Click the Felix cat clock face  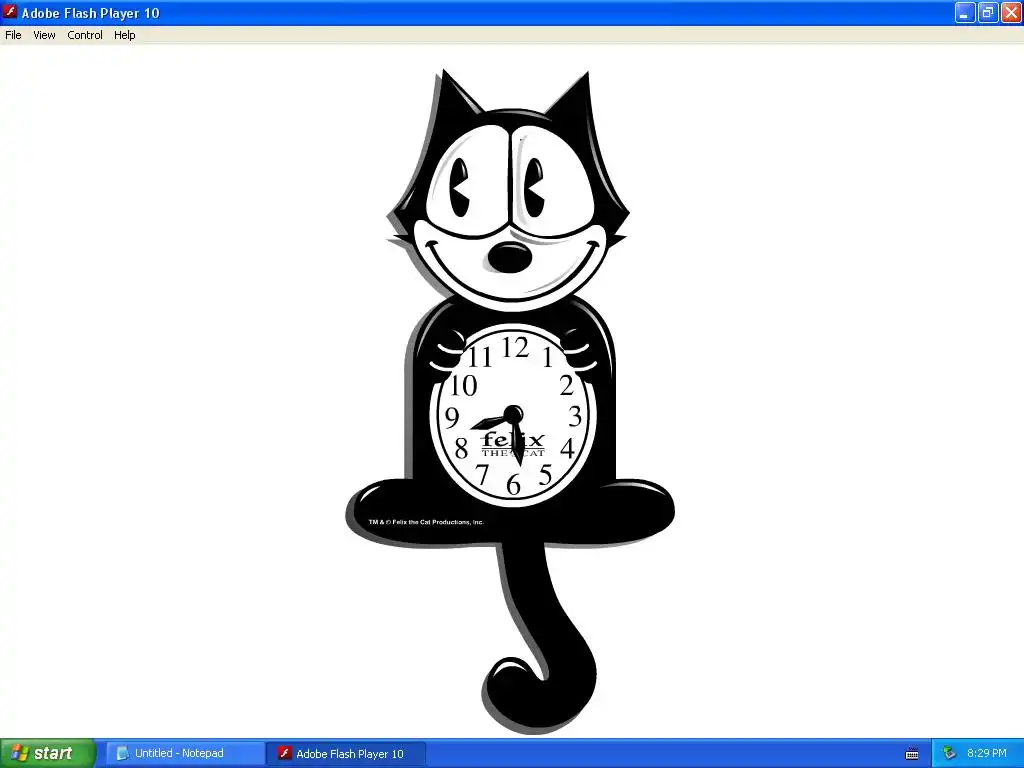513,416
